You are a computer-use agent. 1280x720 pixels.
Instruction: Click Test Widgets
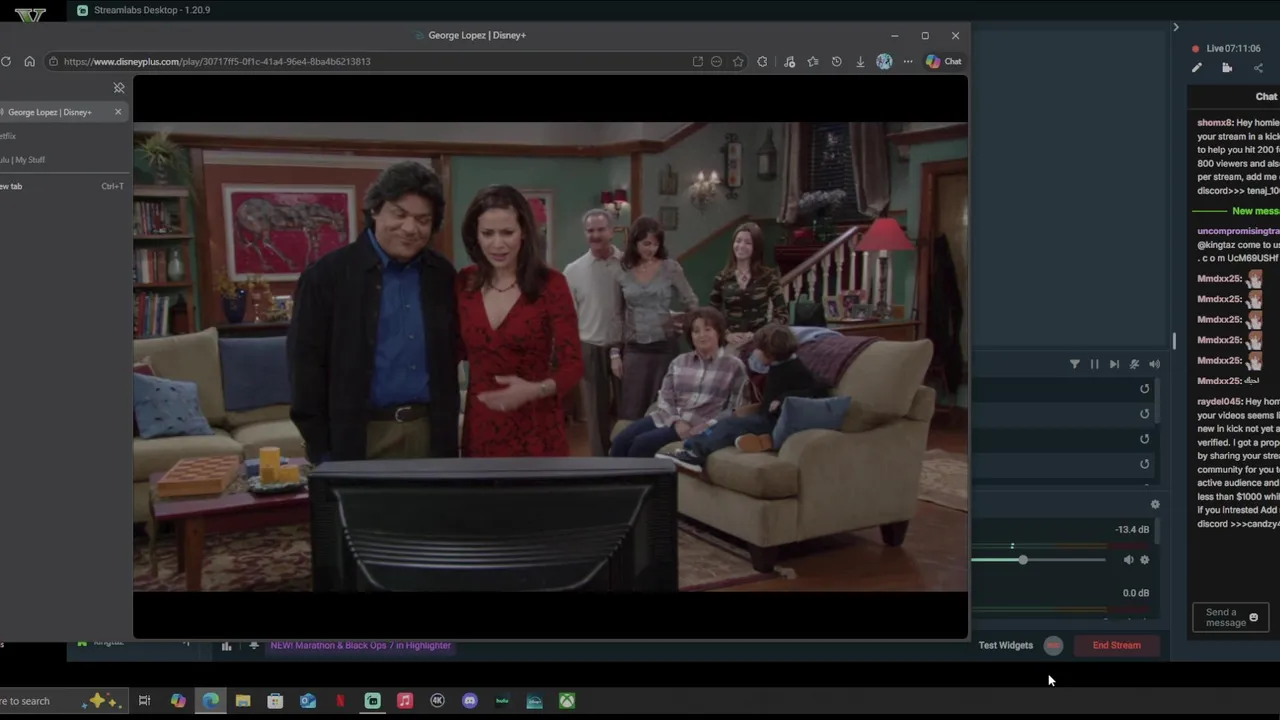pyautogui.click(x=1005, y=646)
